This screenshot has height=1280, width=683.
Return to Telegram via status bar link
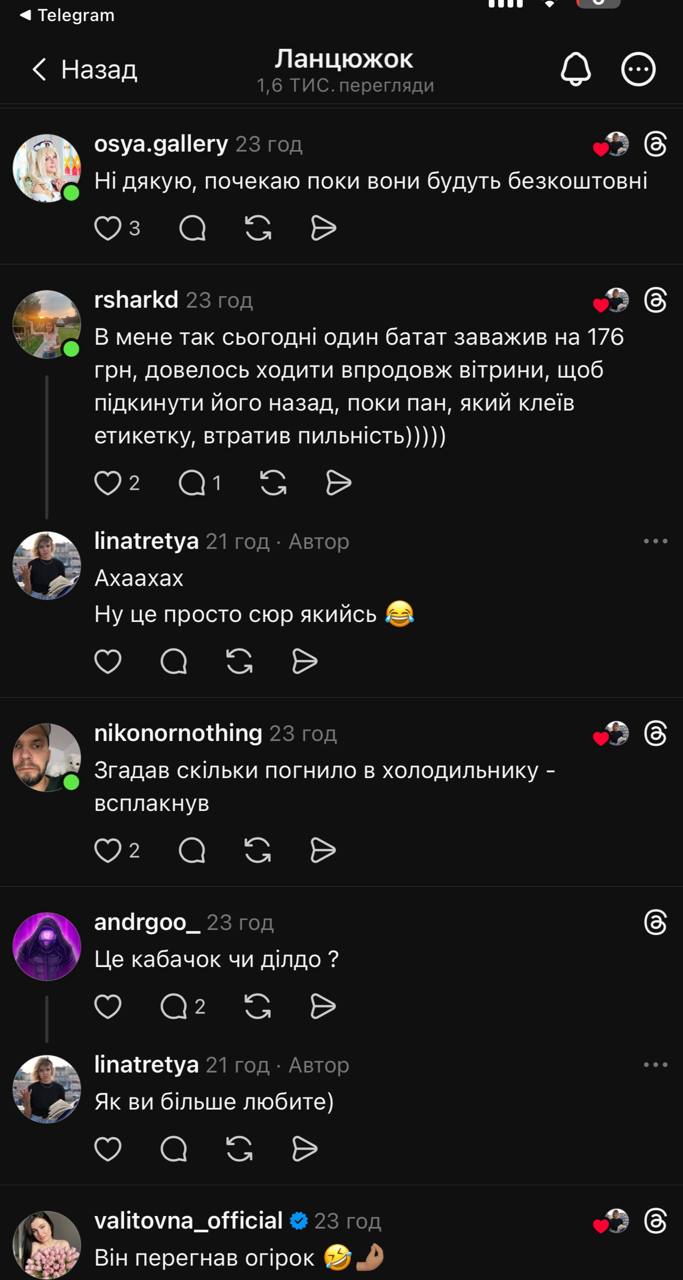66,15
